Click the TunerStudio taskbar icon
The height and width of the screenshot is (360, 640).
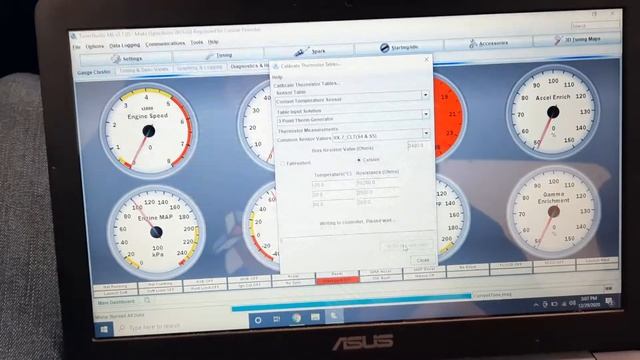[x=334, y=315]
